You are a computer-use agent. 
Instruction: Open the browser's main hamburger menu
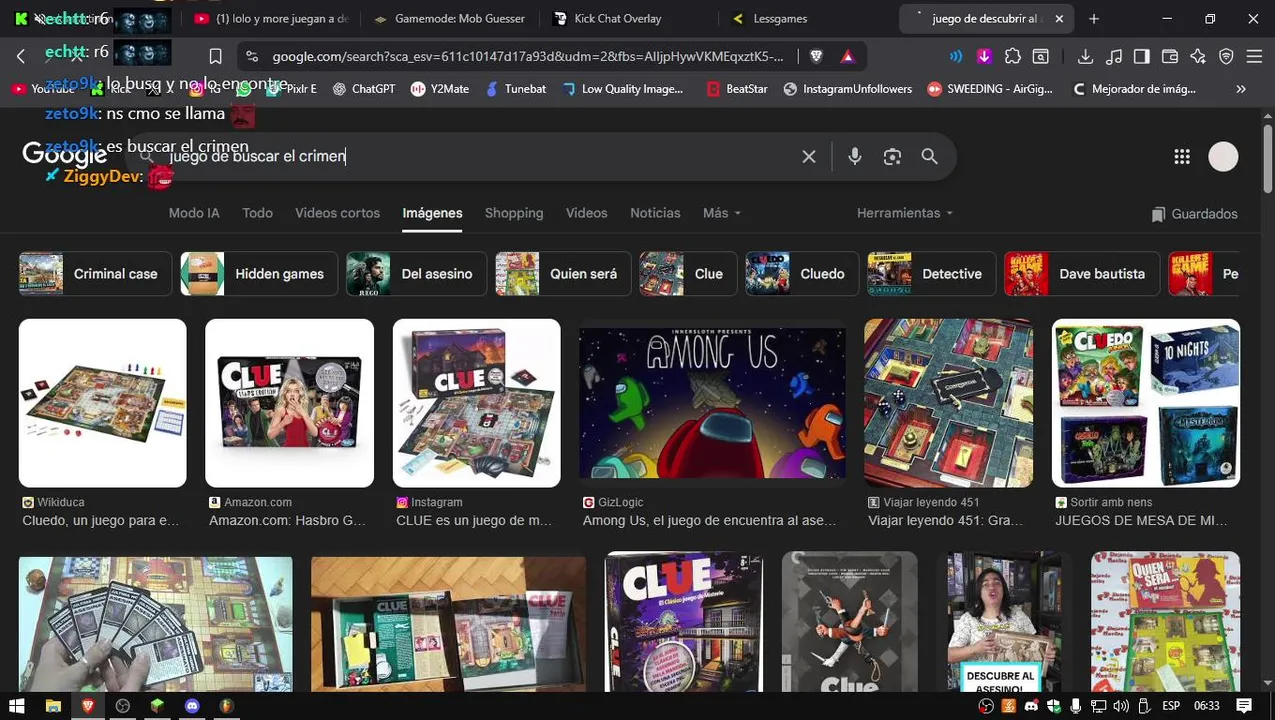click(1254, 56)
